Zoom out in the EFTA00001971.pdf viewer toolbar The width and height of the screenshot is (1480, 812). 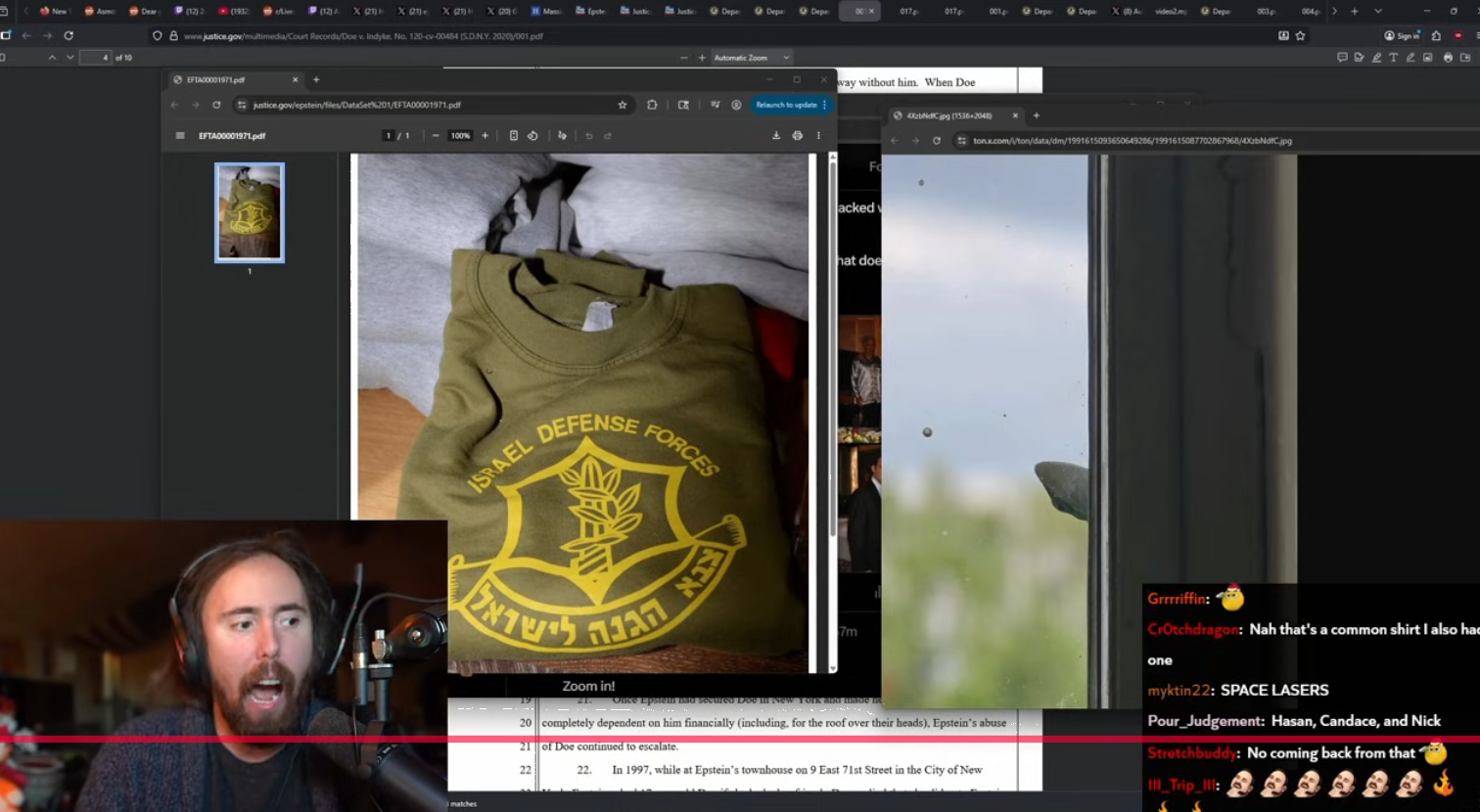(x=436, y=136)
